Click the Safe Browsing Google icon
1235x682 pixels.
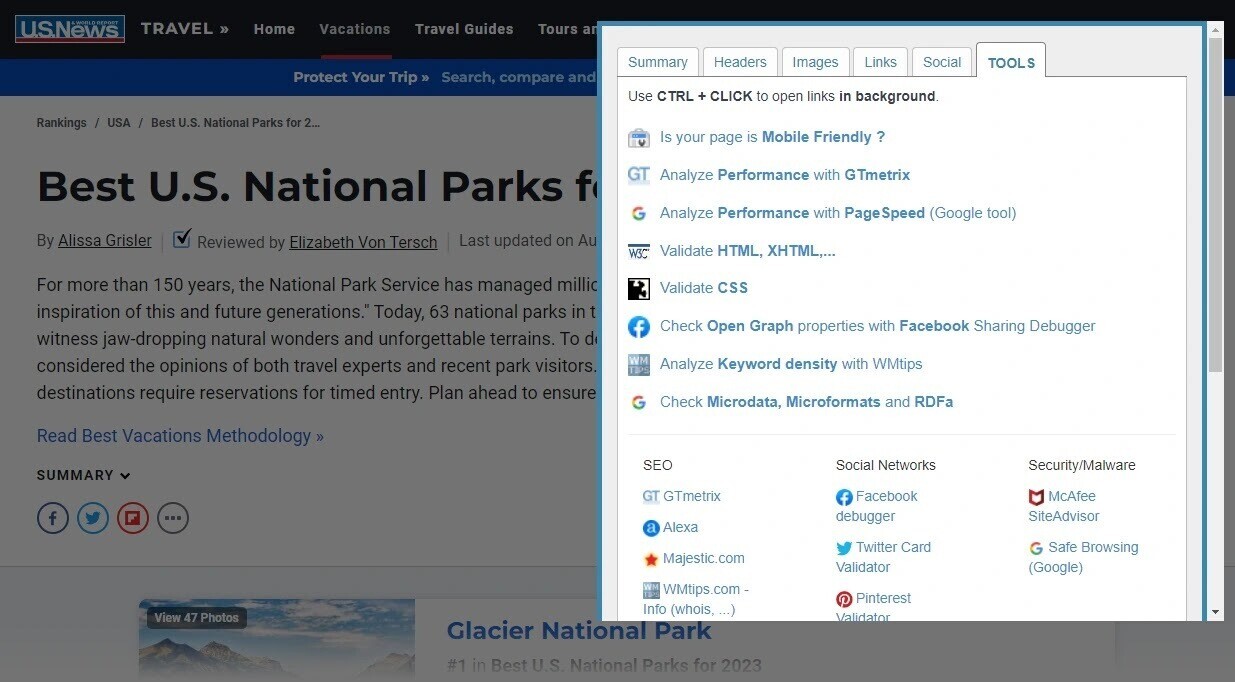(1037, 548)
